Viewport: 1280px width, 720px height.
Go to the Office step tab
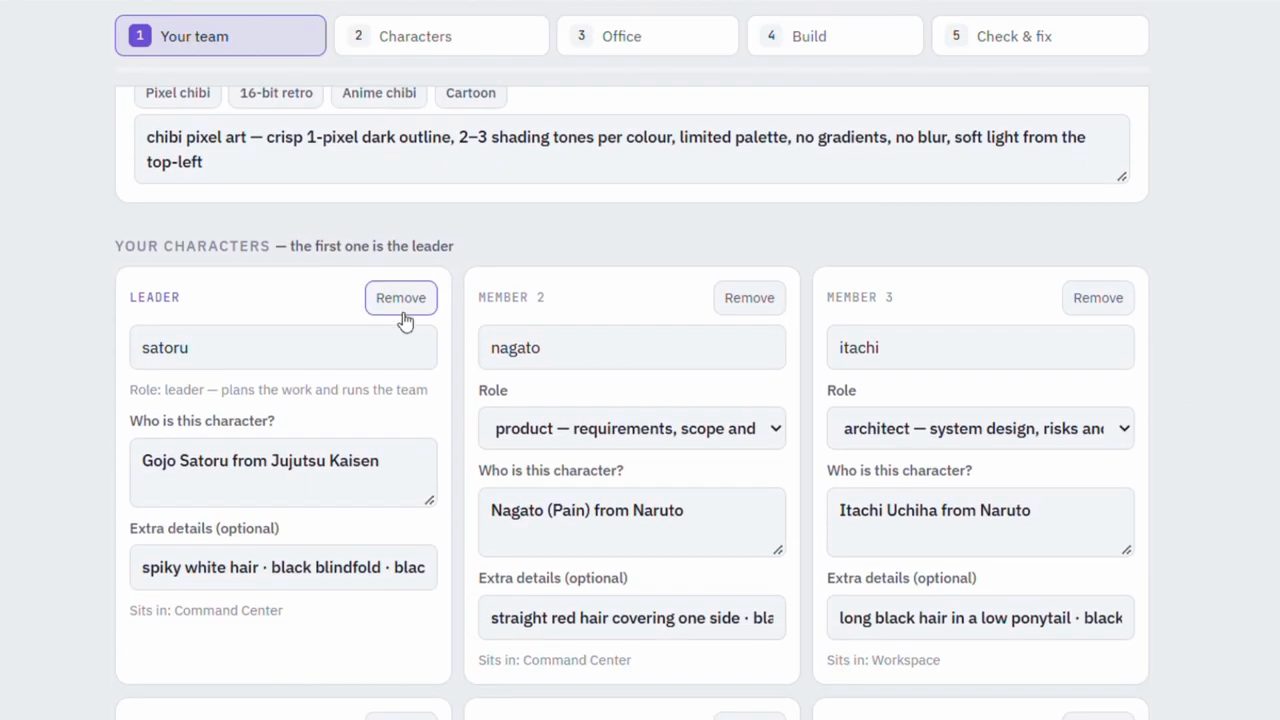647,36
